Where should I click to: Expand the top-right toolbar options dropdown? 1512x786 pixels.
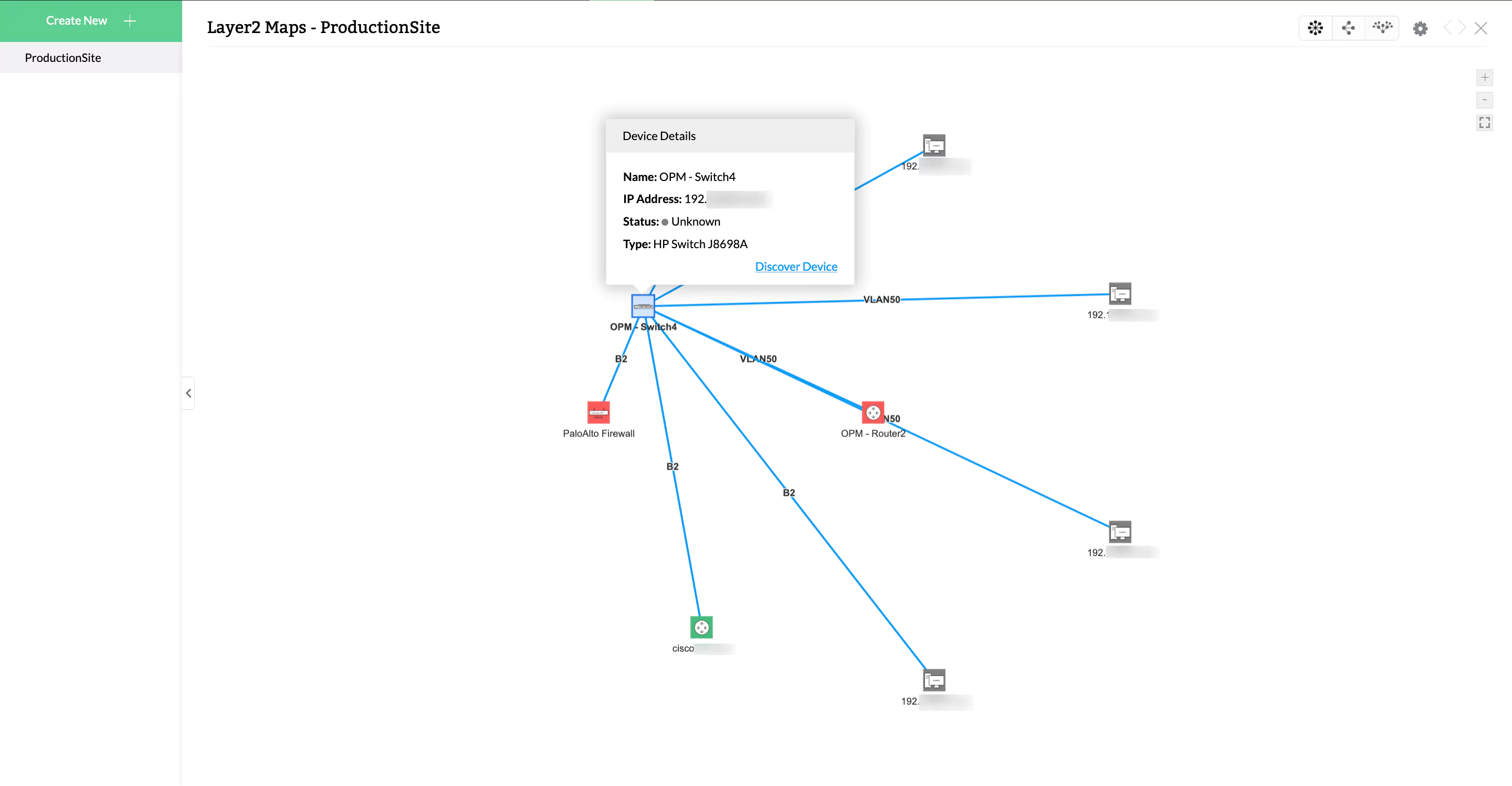click(1422, 27)
